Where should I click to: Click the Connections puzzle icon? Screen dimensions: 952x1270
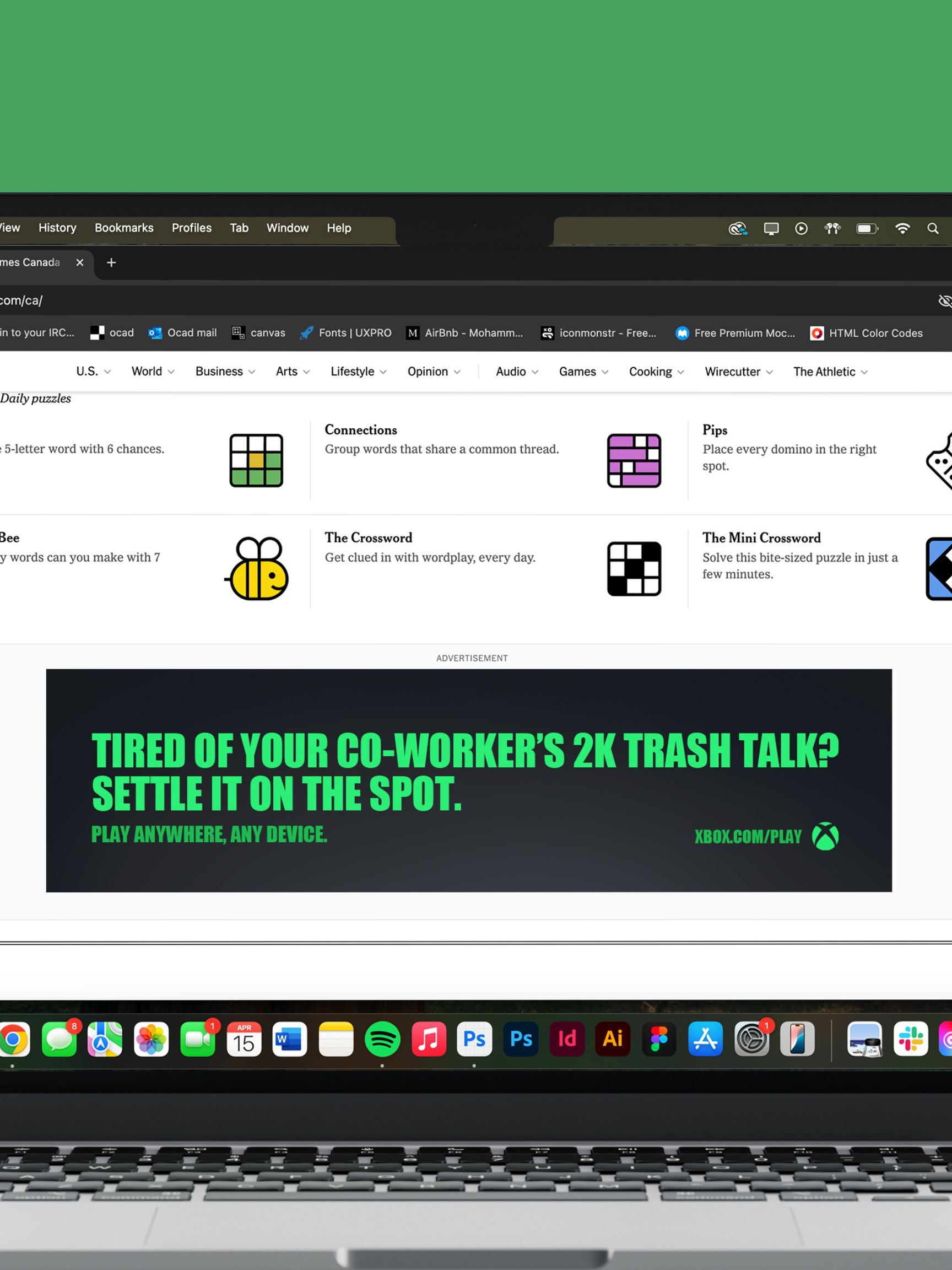[x=634, y=460]
